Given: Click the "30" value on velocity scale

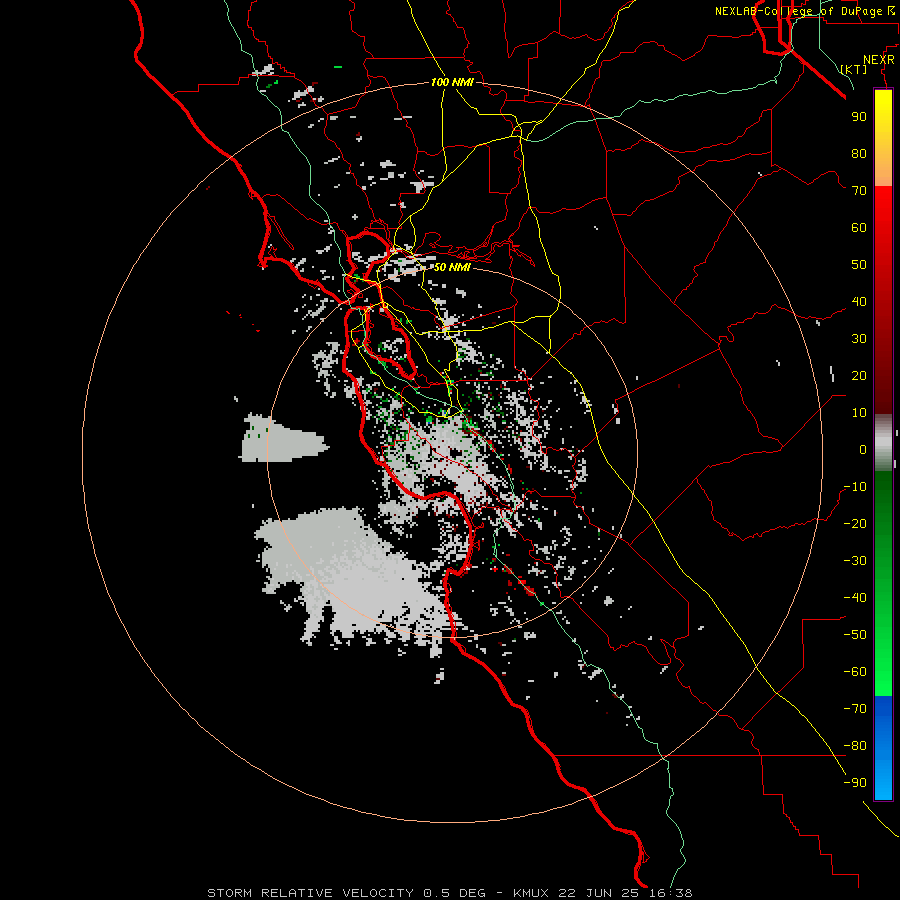Looking at the screenshot, I should [859, 339].
